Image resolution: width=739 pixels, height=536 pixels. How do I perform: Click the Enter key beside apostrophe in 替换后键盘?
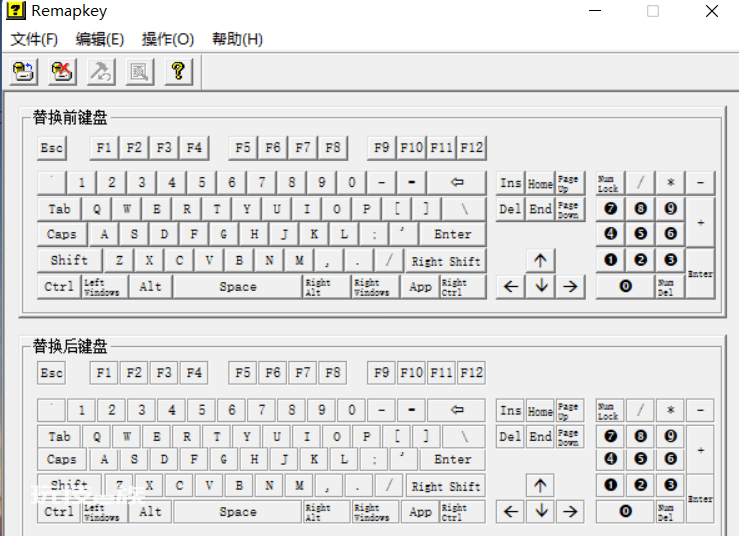pyautogui.click(x=452, y=459)
